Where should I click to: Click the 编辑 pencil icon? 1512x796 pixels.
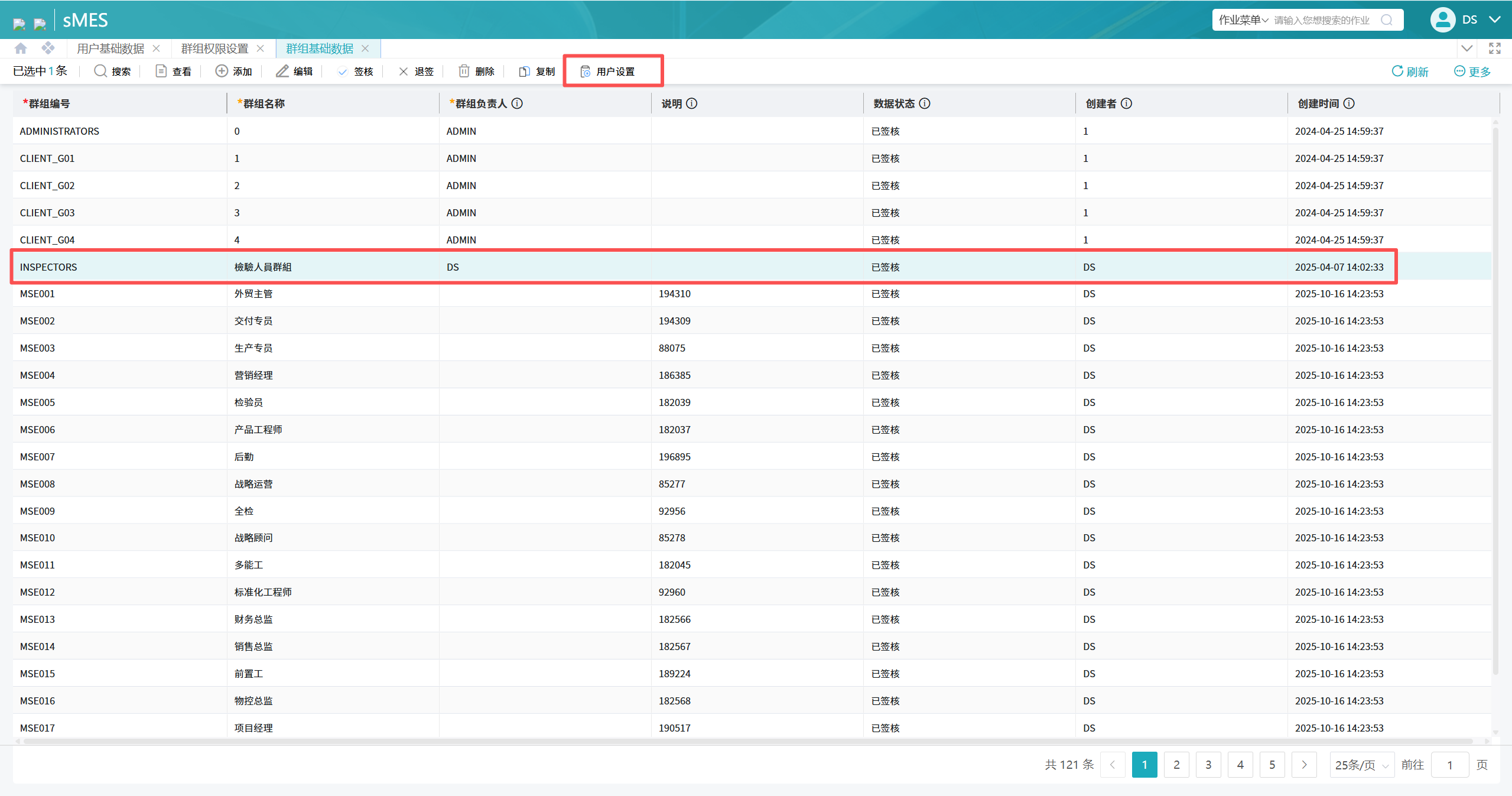tap(282, 71)
